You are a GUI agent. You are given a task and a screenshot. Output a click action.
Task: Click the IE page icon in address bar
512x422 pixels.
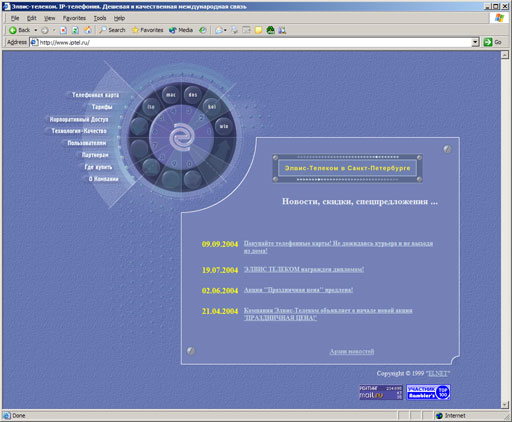34,42
